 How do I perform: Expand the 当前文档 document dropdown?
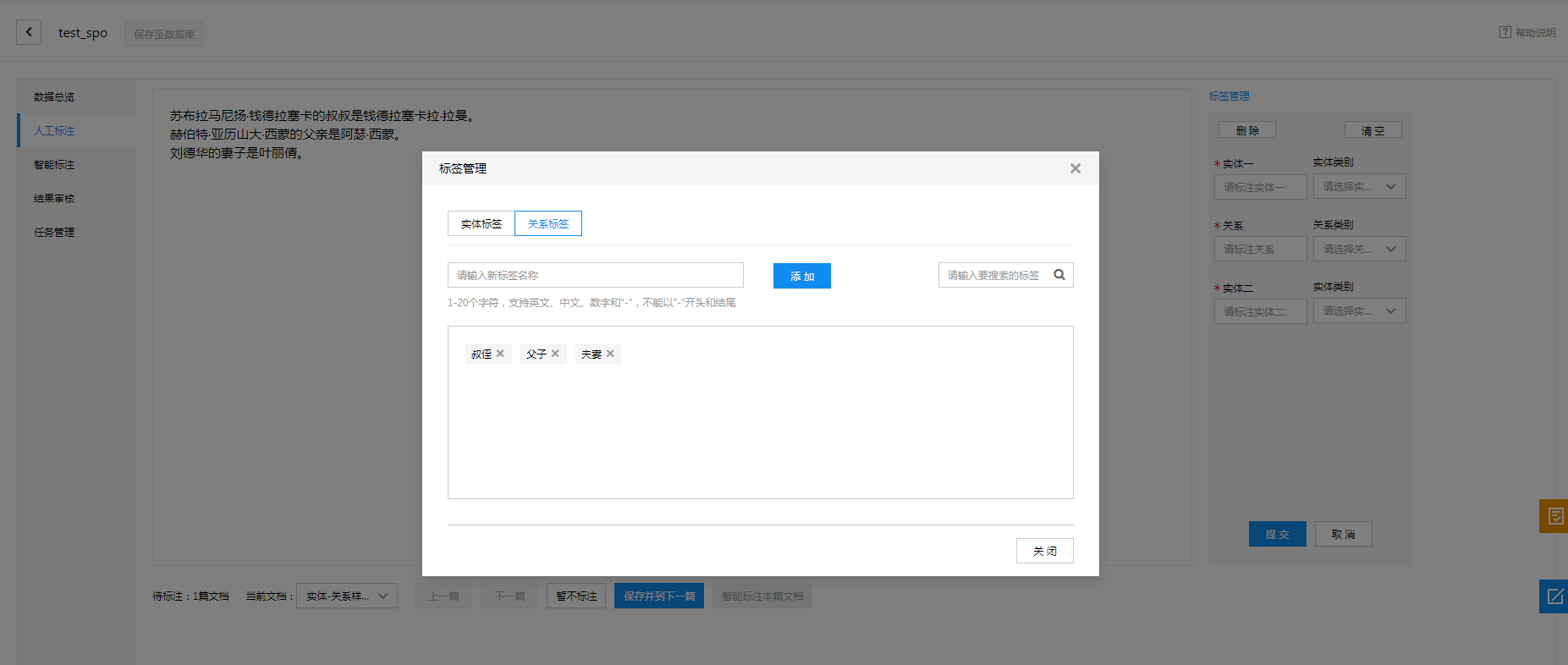pyautogui.click(x=346, y=596)
